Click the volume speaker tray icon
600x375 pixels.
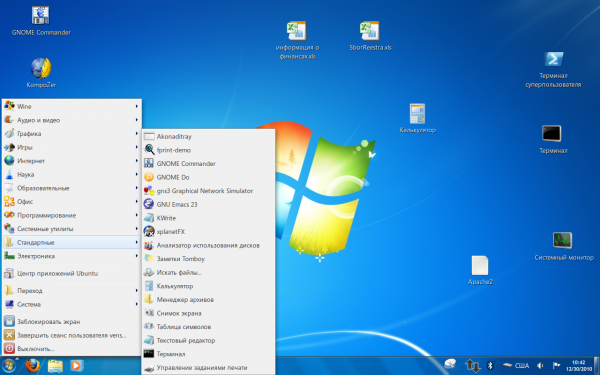coord(540,366)
